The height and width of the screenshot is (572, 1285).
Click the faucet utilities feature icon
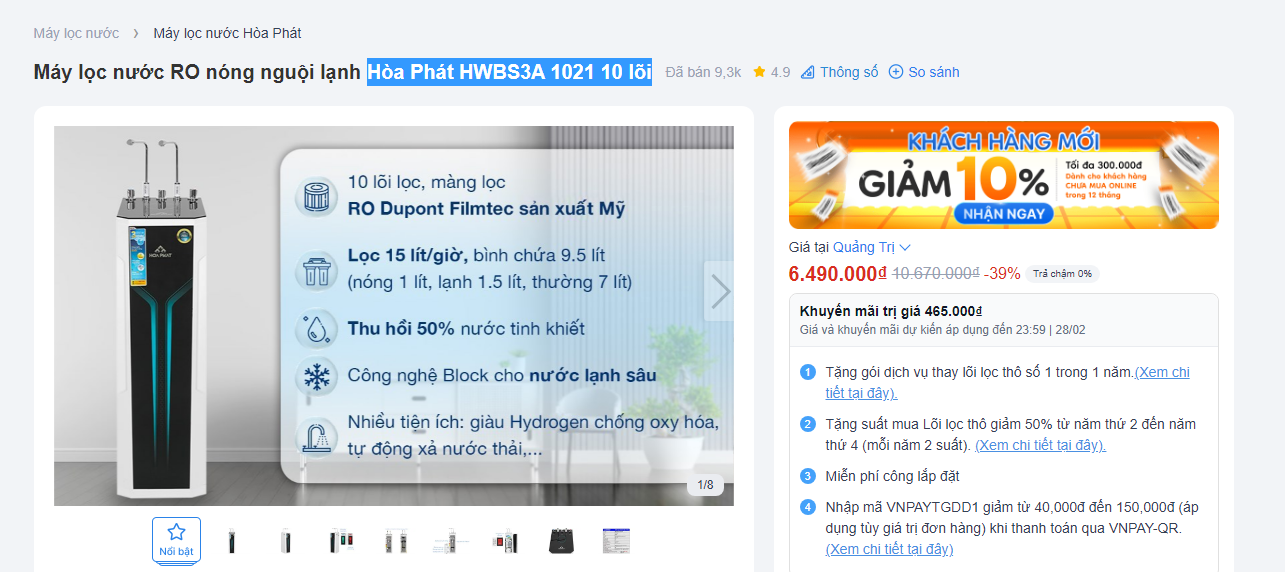pyautogui.click(x=316, y=437)
